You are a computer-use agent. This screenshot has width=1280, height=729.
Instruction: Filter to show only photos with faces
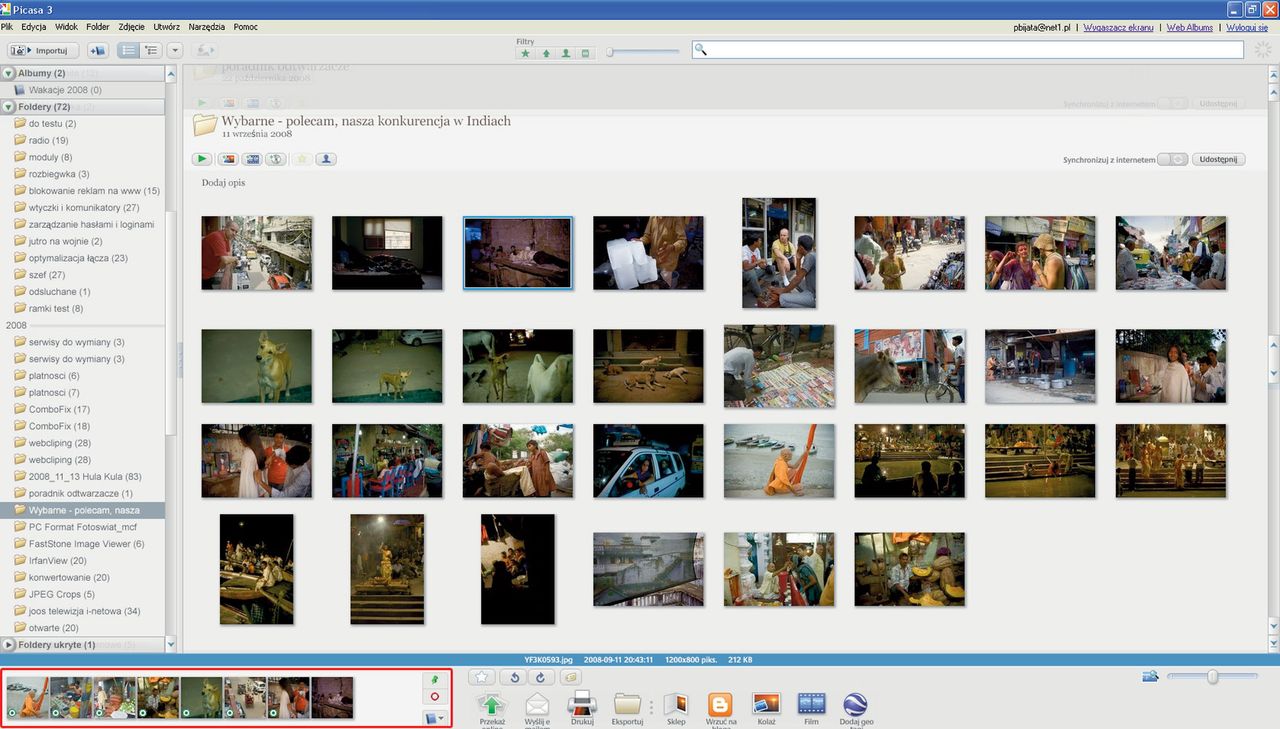(x=565, y=53)
